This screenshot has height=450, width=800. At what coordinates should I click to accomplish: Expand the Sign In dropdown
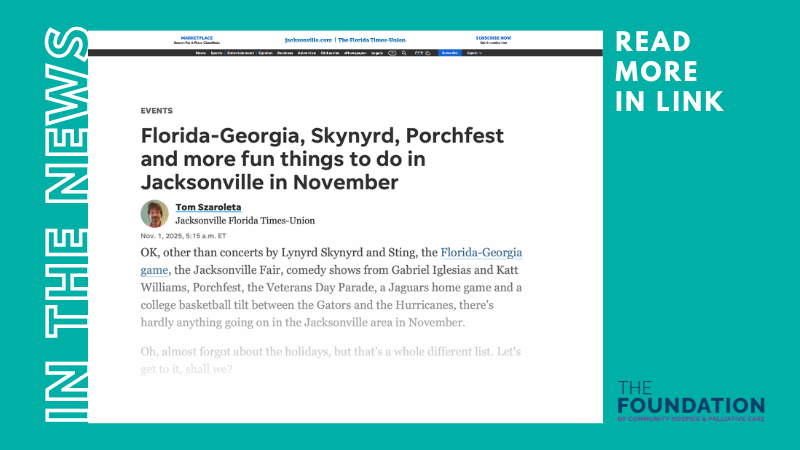(474, 53)
